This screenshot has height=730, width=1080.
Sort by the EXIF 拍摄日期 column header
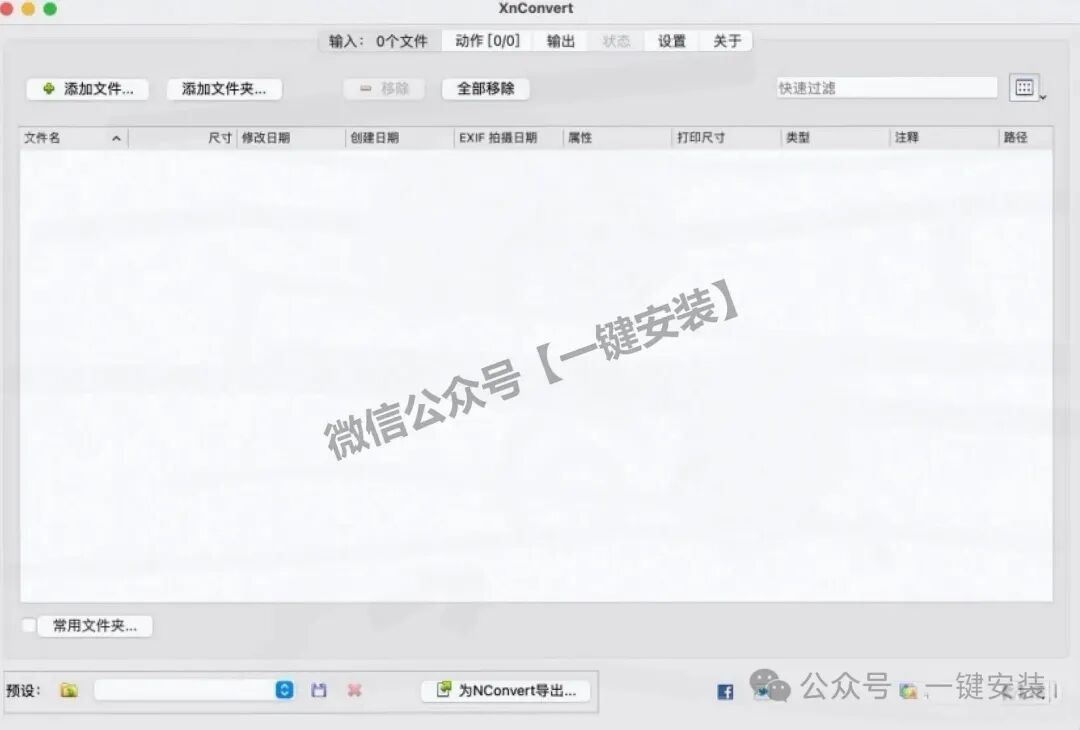pos(508,138)
